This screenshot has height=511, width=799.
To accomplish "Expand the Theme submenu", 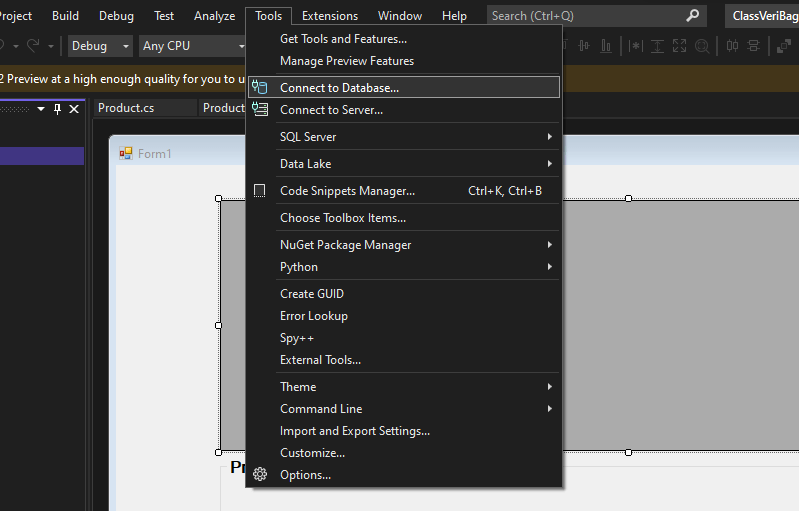I will point(549,387).
